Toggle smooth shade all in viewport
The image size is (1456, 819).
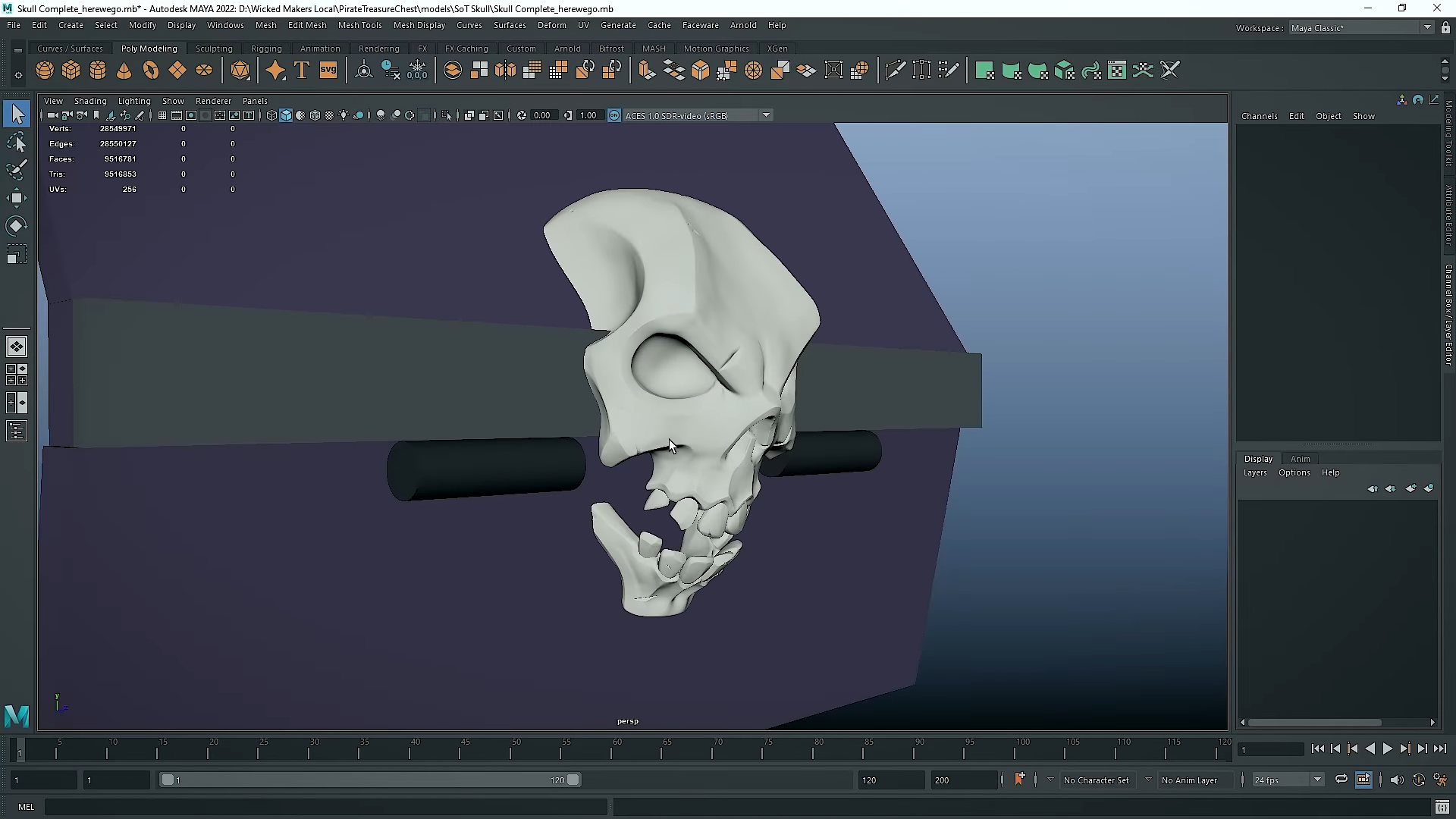tap(286, 115)
